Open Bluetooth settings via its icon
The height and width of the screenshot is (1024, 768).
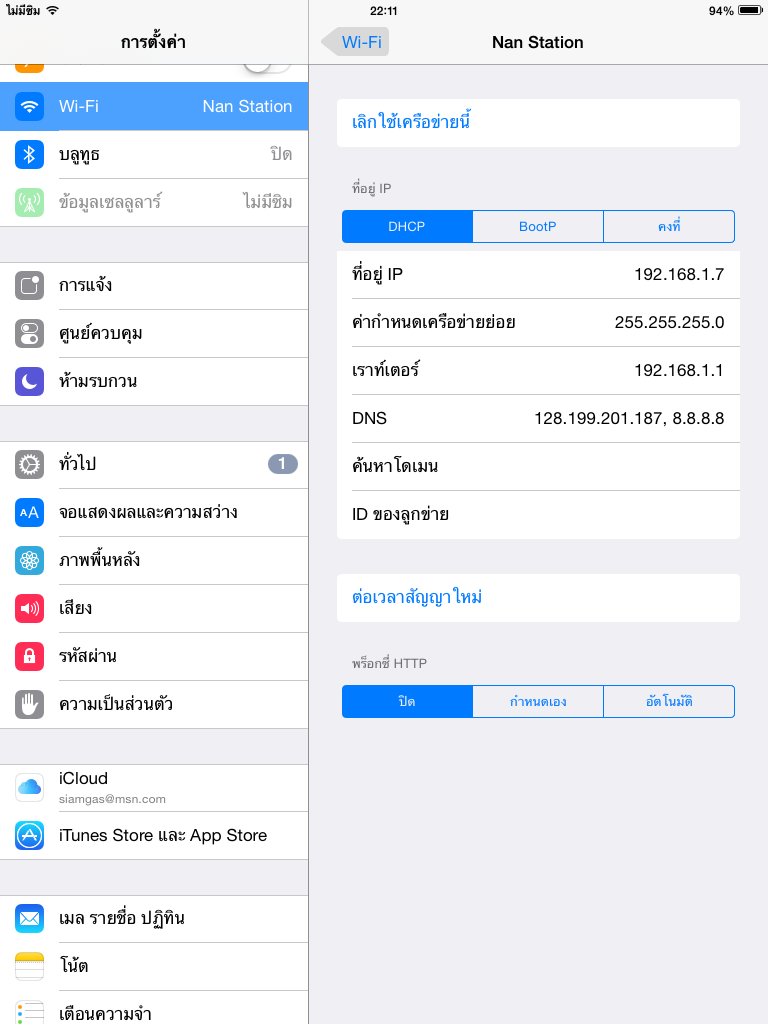tap(29, 154)
